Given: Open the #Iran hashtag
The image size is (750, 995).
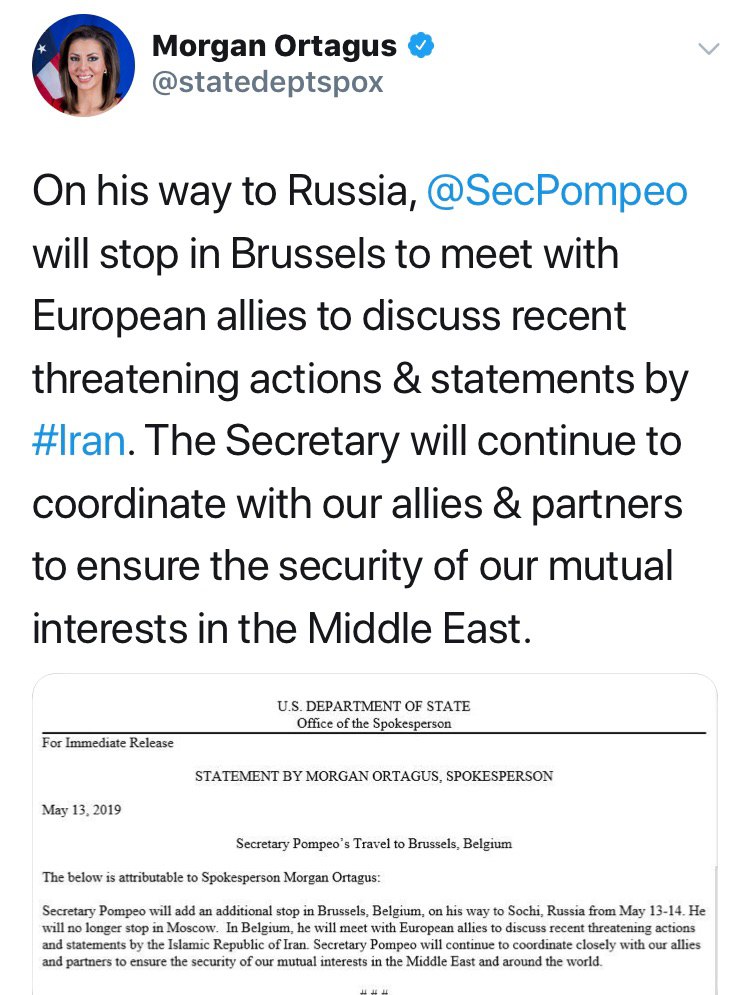Looking at the screenshot, I should click(x=79, y=441).
